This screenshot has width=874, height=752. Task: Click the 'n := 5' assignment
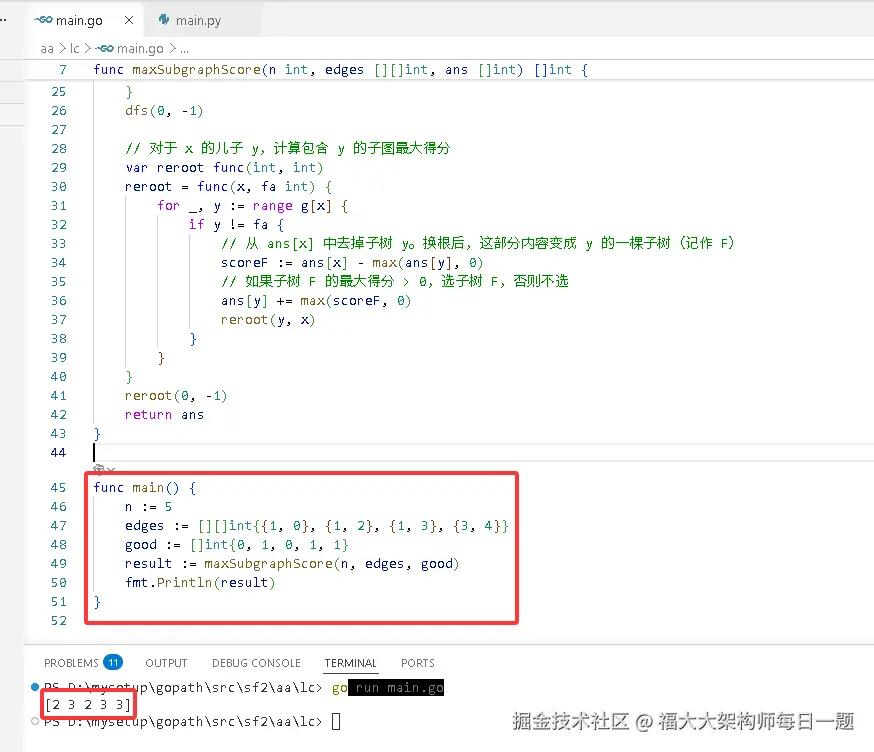pos(148,507)
